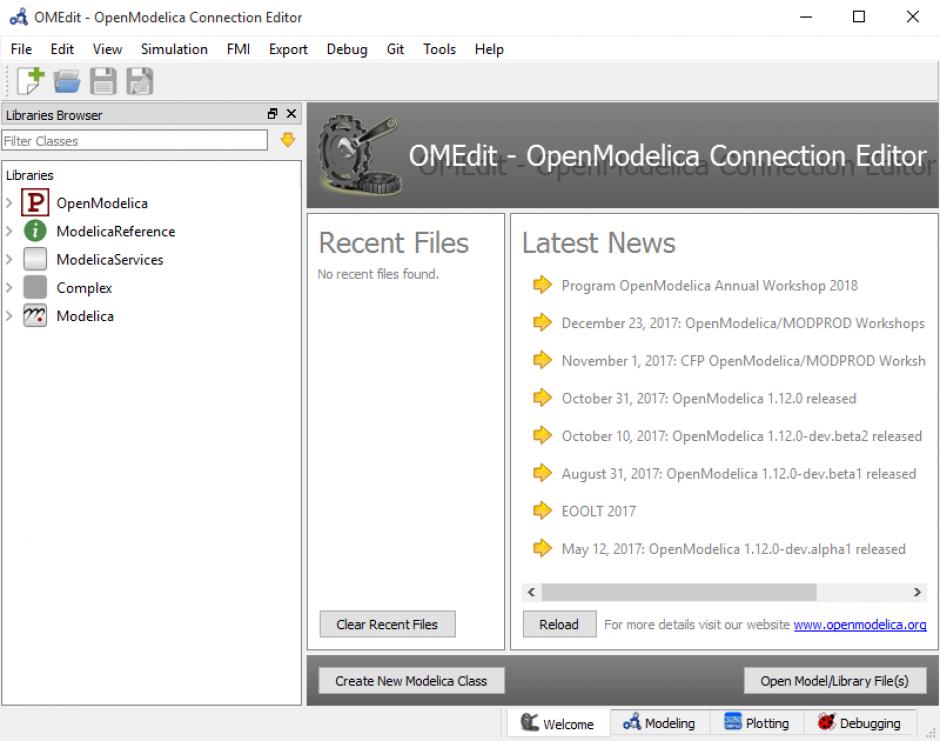Float the Libraries Browser panel
940x741 pixels.
click(x=273, y=114)
